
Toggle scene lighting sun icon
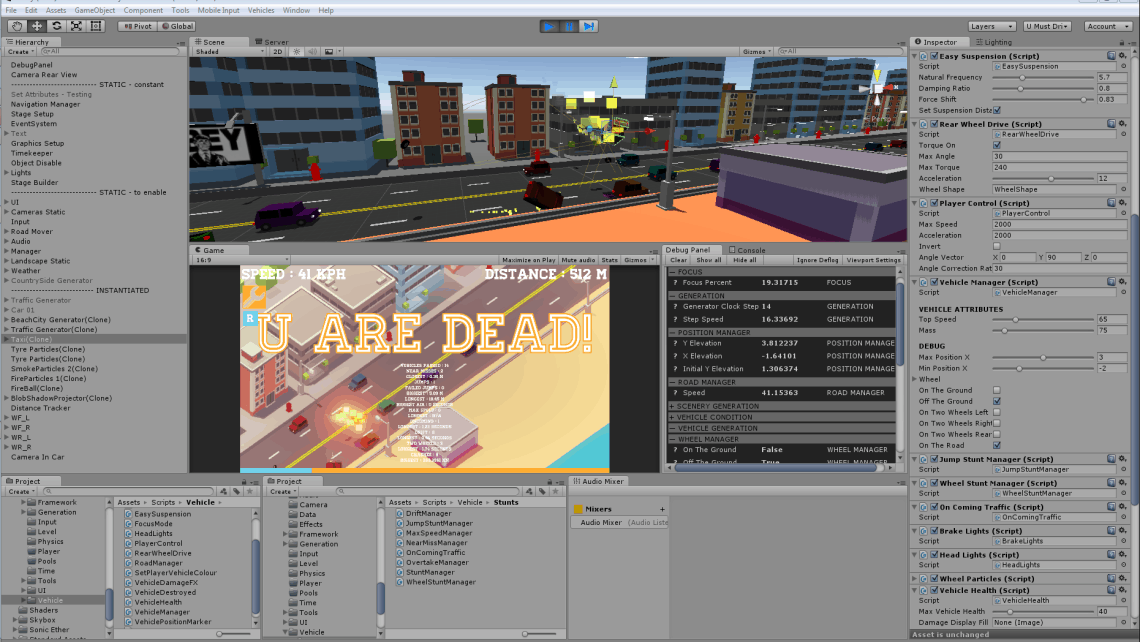[296, 51]
